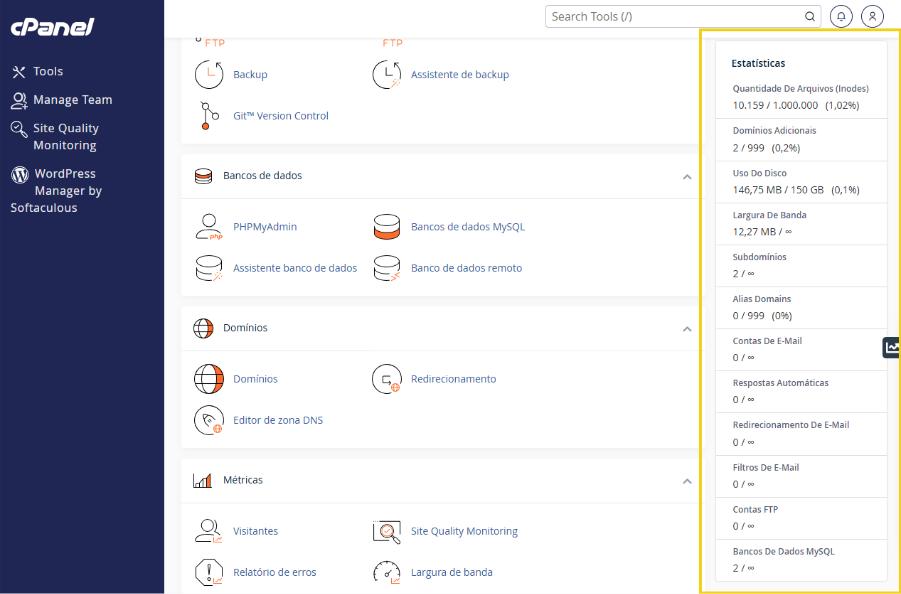This screenshot has width=901, height=594.
Task: Click the Alias Domains statistic label
Action: pos(762,299)
